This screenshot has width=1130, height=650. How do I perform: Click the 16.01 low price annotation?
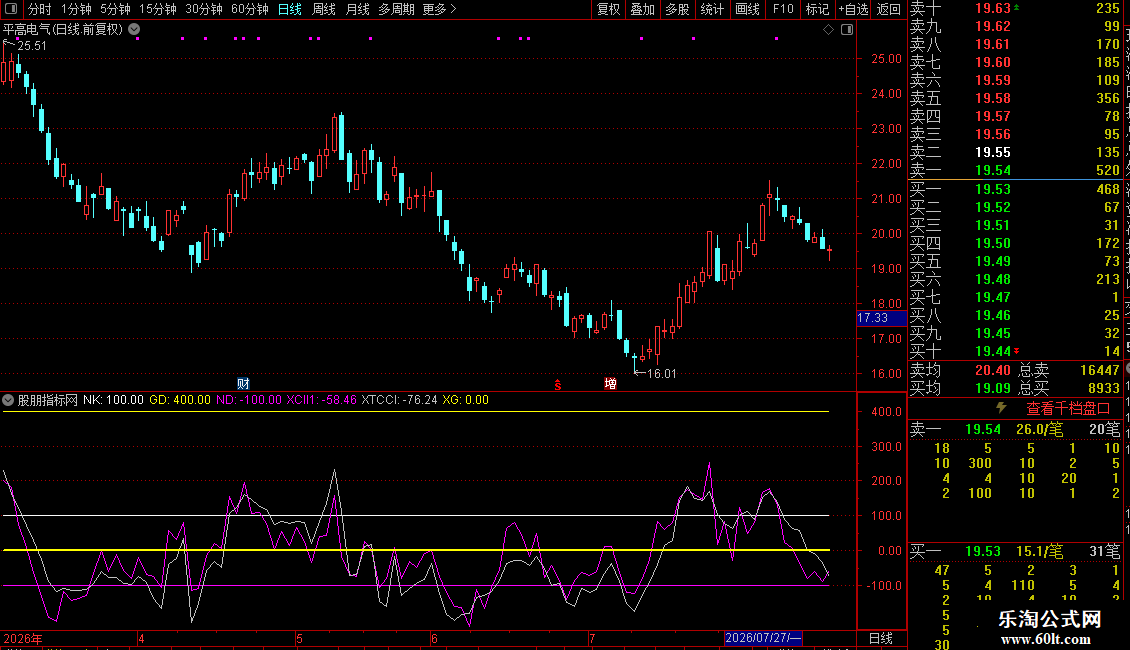click(662, 374)
